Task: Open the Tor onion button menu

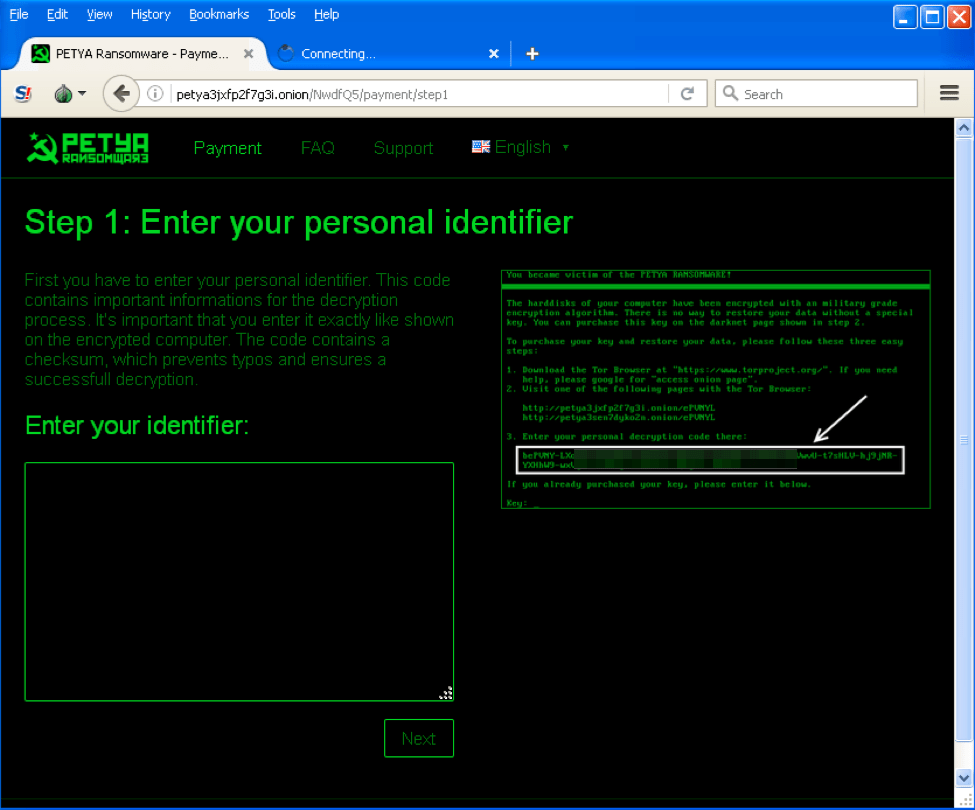Action: point(70,94)
